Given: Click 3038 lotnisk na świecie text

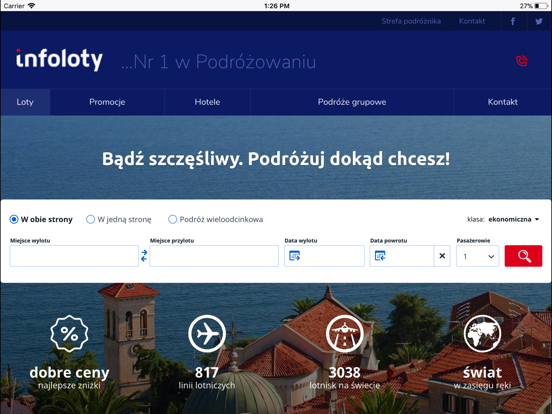Looking at the screenshot, I should coord(345,378).
